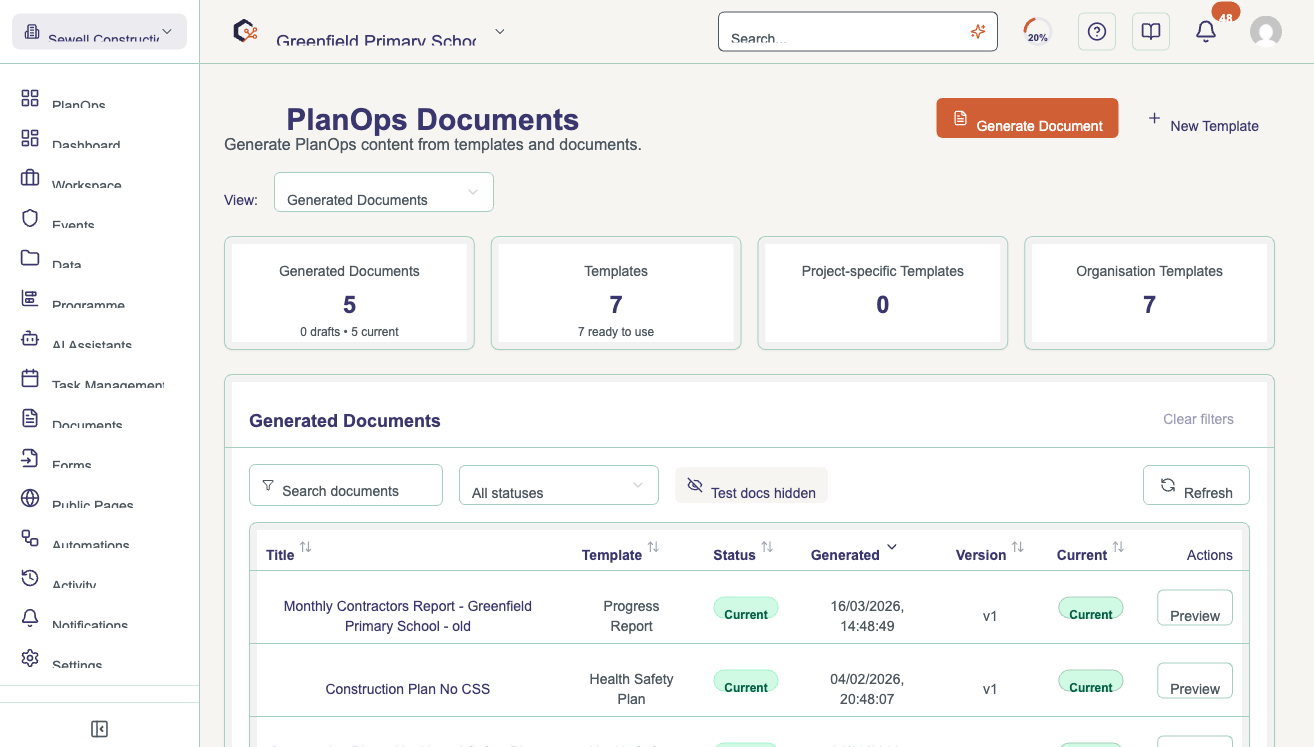
Task: Expand Greenfield Primary School project dropdown
Action: (x=500, y=32)
